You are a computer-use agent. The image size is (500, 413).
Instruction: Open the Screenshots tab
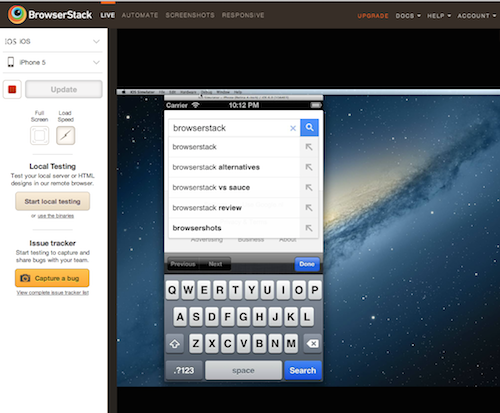pyautogui.click(x=190, y=15)
